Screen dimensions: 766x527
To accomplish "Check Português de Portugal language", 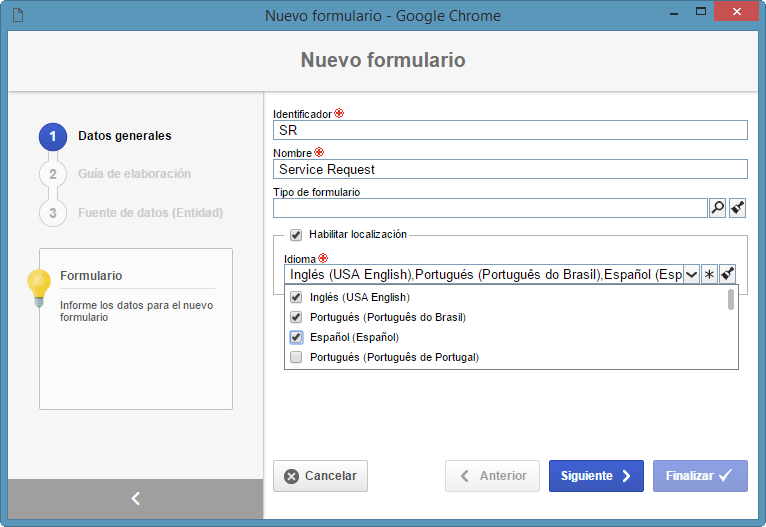I will pos(296,357).
